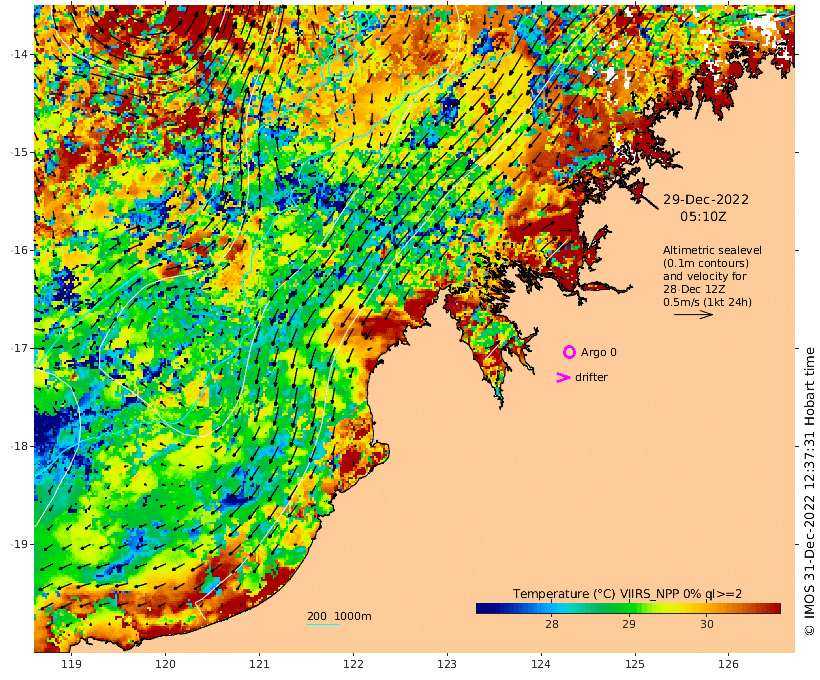Viewport: 820px width, 680px height.
Task: Click the 'Argo 0' legend label
Action: (598, 353)
